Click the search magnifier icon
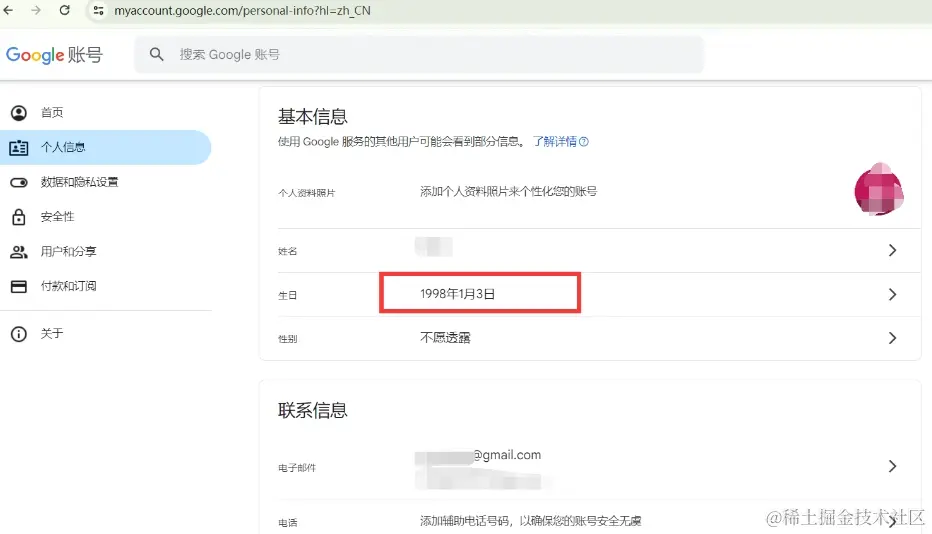This screenshot has height=534, width=932. point(156,55)
